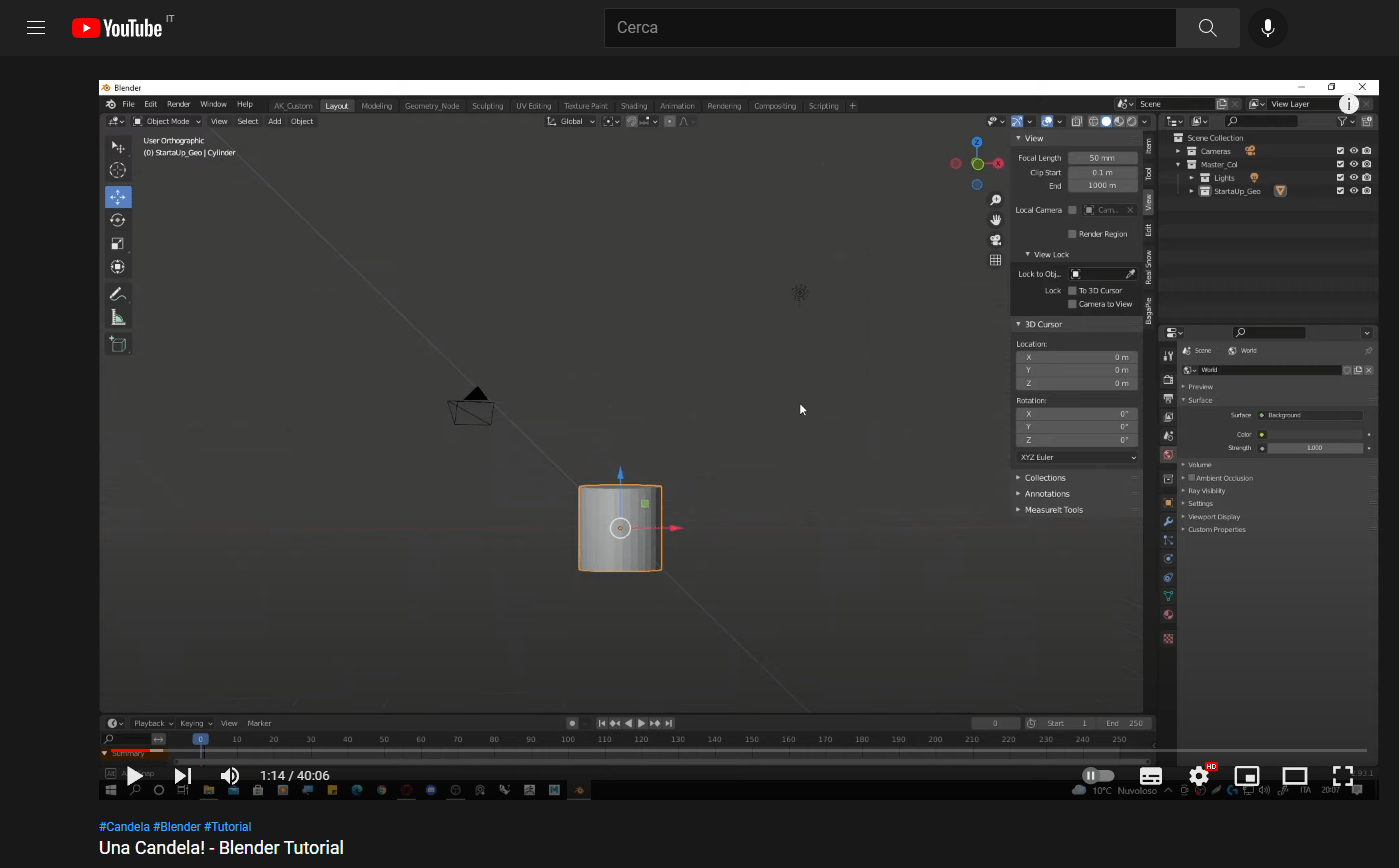
Task: Enable YouTube miniplayer
Action: [1247, 776]
